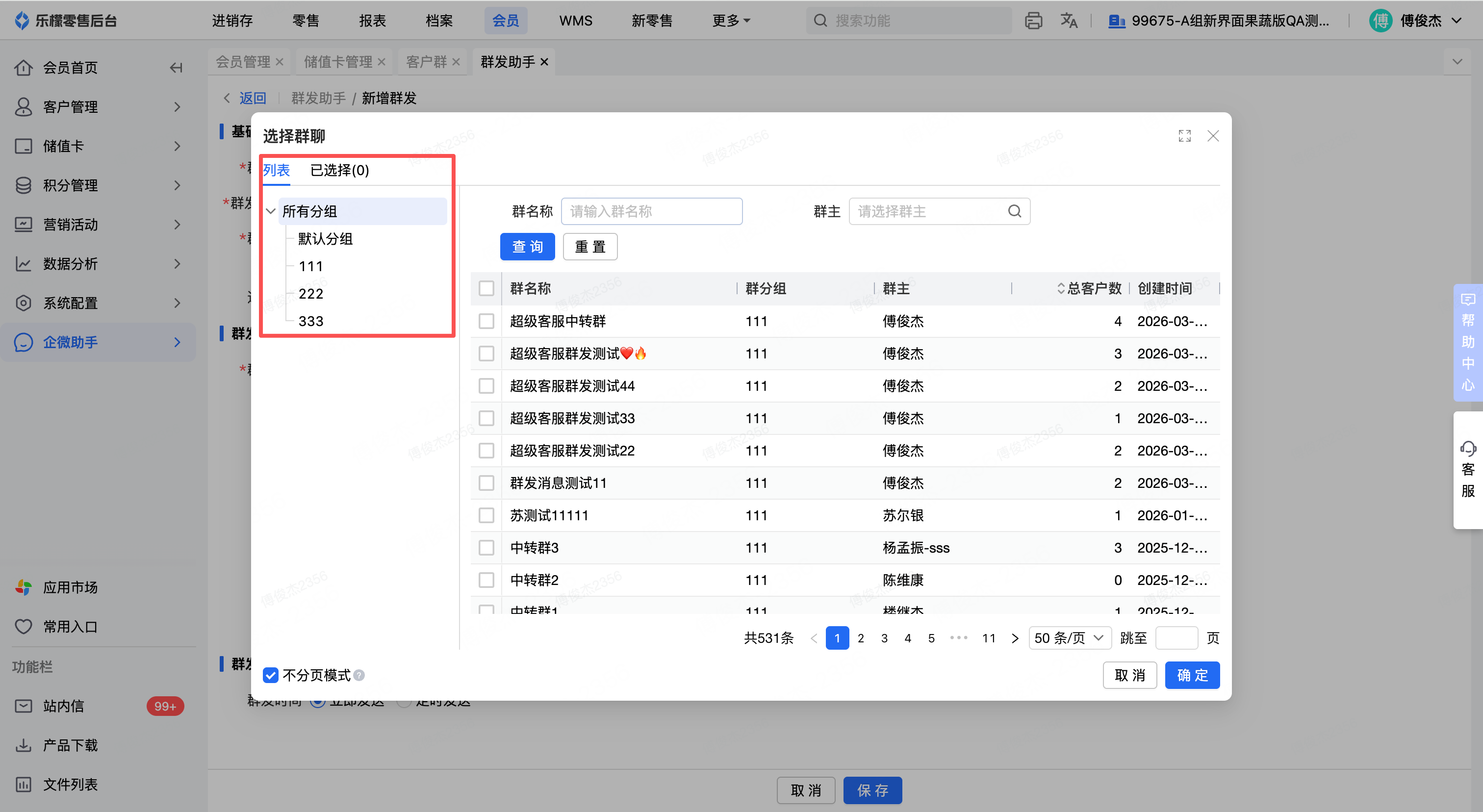The height and width of the screenshot is (812, 1483).
Task: Click the 重置 button
Action: point(589,247)
